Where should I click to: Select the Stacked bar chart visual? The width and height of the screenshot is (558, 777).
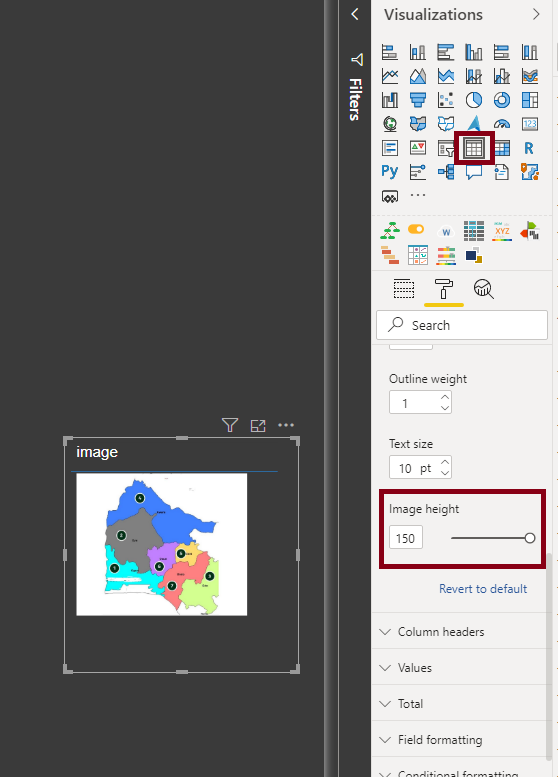(390, 52)
